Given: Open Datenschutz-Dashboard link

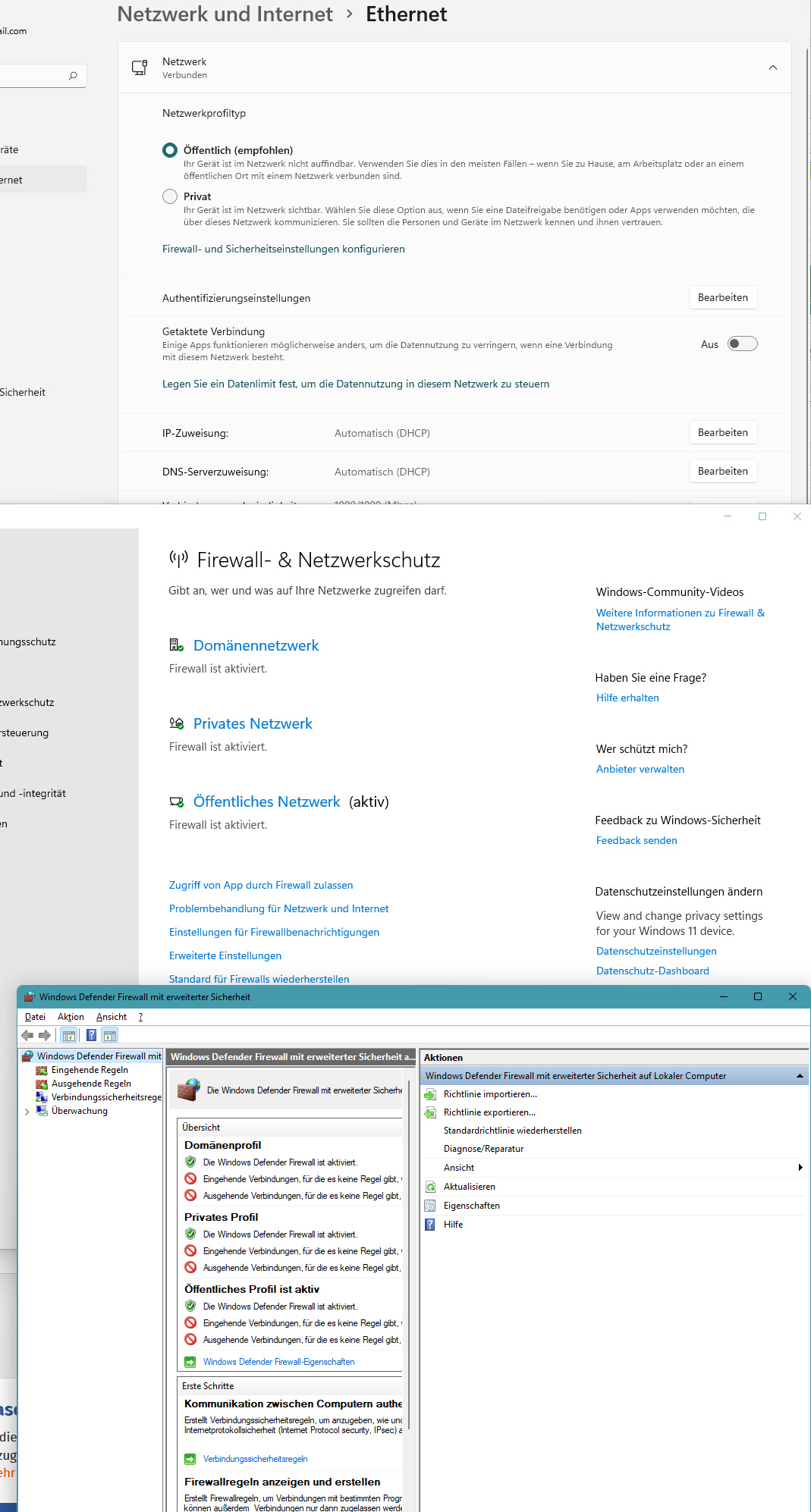Looking at the screenshot, I should click(x=652, y=971).
